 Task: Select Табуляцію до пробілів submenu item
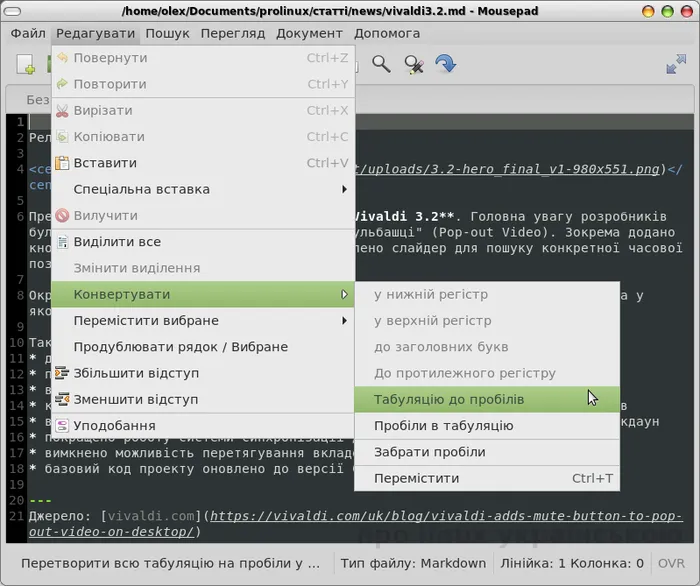click(487, 399)
